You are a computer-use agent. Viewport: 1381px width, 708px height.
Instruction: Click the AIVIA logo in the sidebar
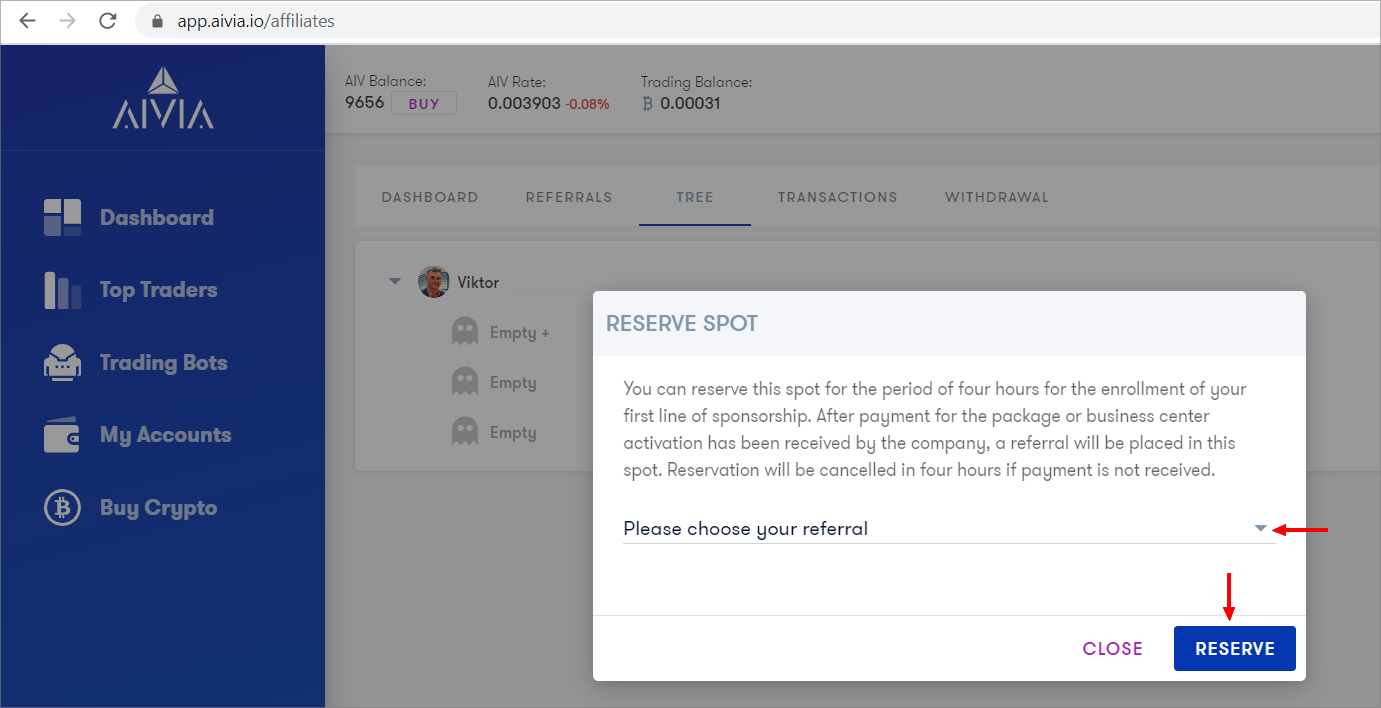point(163,99)
